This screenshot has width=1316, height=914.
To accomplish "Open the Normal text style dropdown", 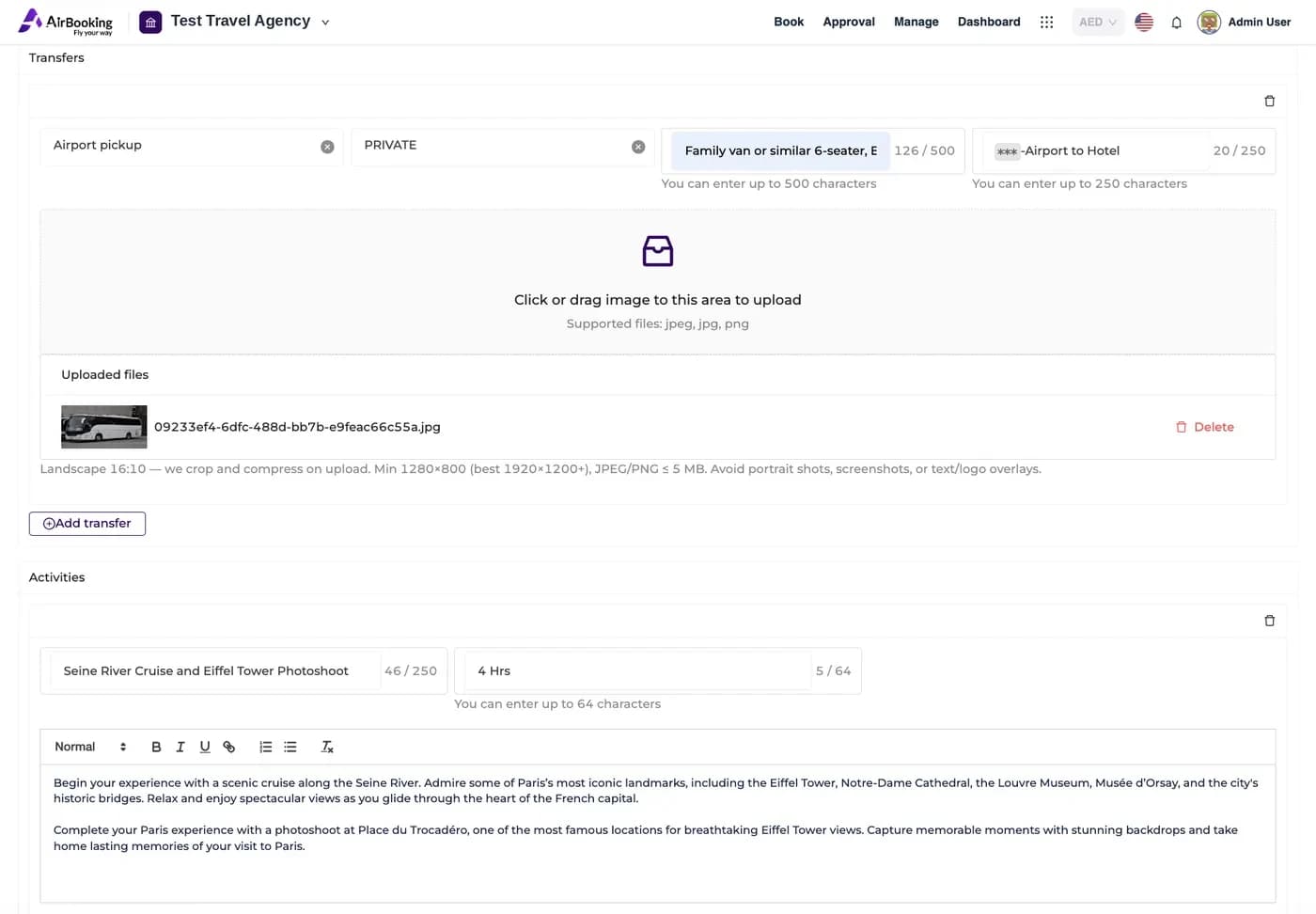I will (x=90, y=747).
